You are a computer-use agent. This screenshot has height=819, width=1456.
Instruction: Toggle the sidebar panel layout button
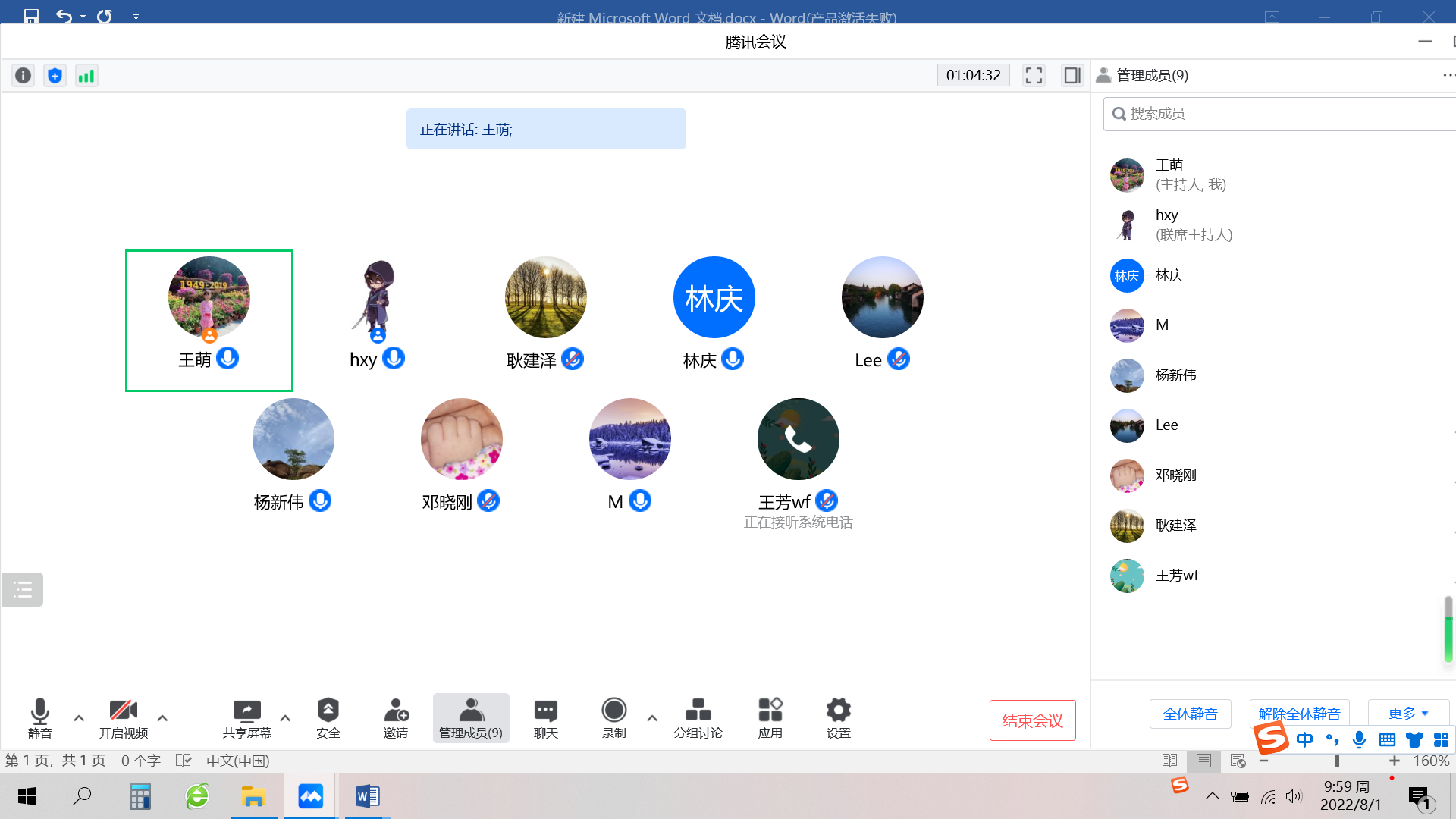pyautogui.click(x=1072, y=76)
